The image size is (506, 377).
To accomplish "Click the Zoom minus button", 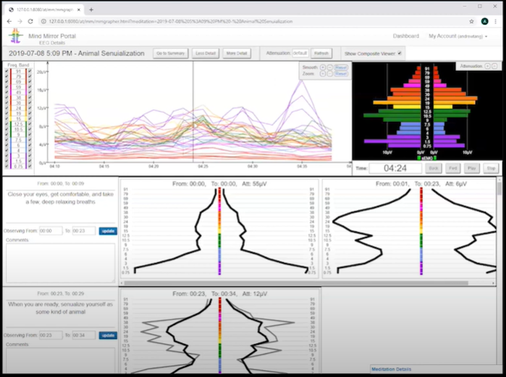I will pyautogui.click(x=329, y=74).
